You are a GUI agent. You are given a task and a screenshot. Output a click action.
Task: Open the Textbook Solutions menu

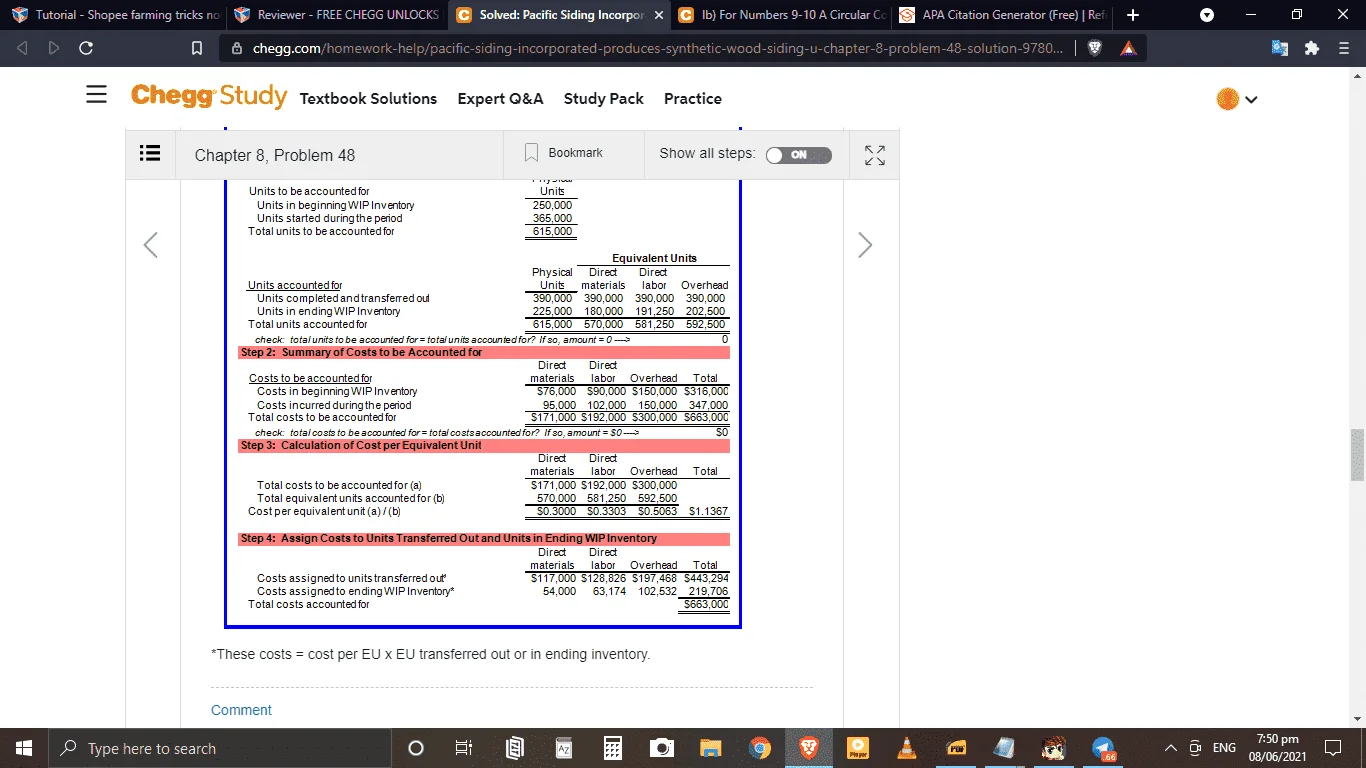368,98
